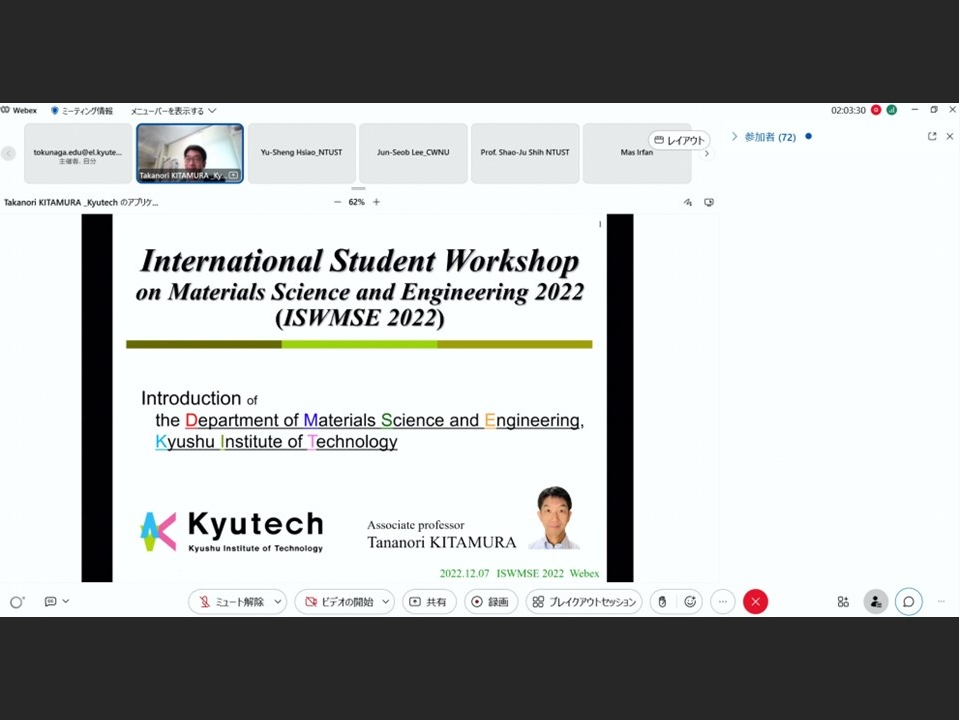
Task: Raise hand using the hand icon
Action: click(x=662, y=602)
